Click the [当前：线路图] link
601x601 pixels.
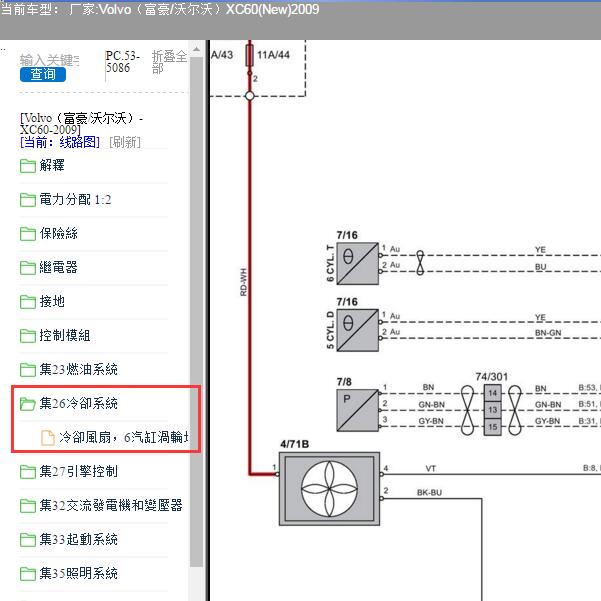pyautogui.click(x=60, y=142)
